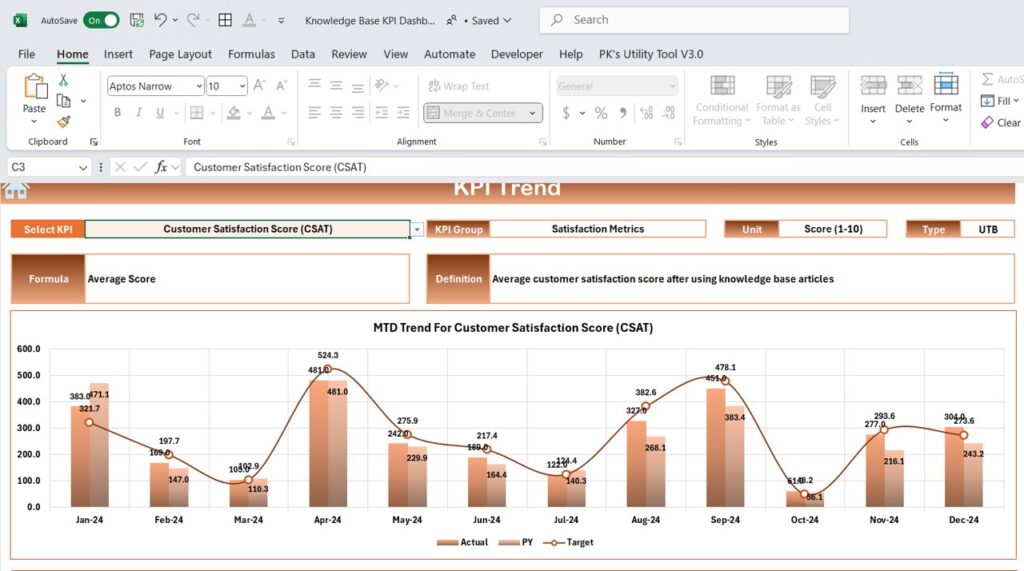Click the orientation text angle icon
This screenshot has width=1024, height=571.
click(382, 85)
